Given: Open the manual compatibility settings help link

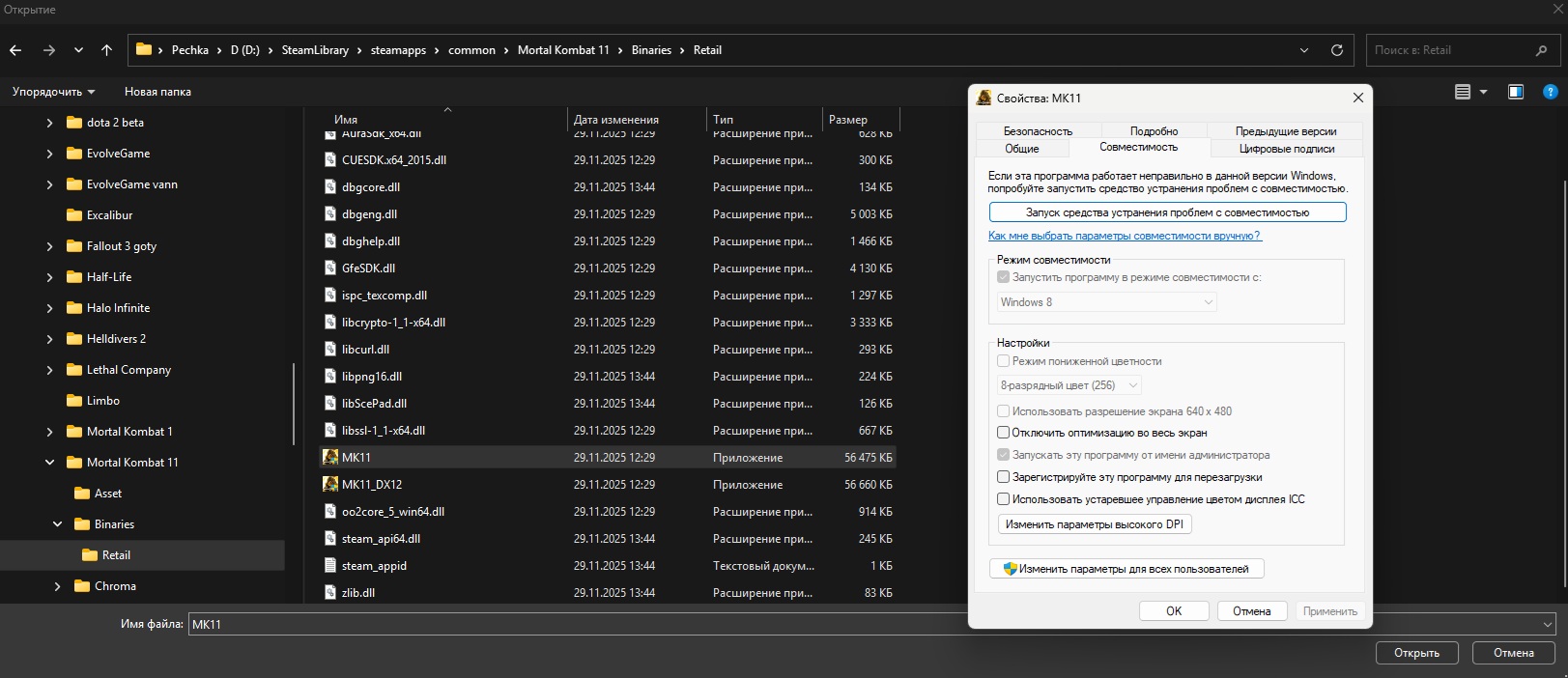Looking at the screenshot, I should (1125, 236).
